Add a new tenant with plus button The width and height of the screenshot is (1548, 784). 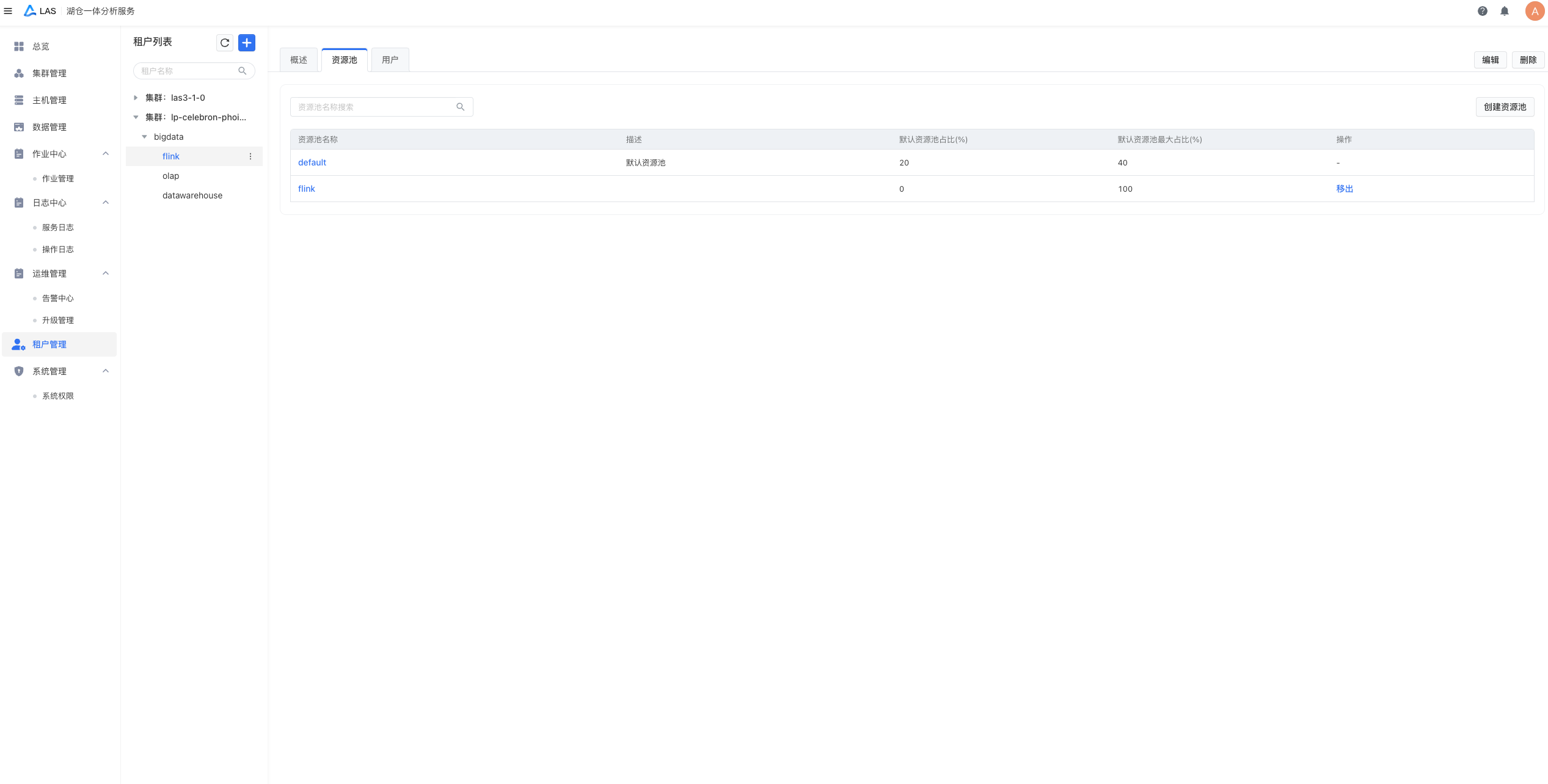[x=247, y=43]
